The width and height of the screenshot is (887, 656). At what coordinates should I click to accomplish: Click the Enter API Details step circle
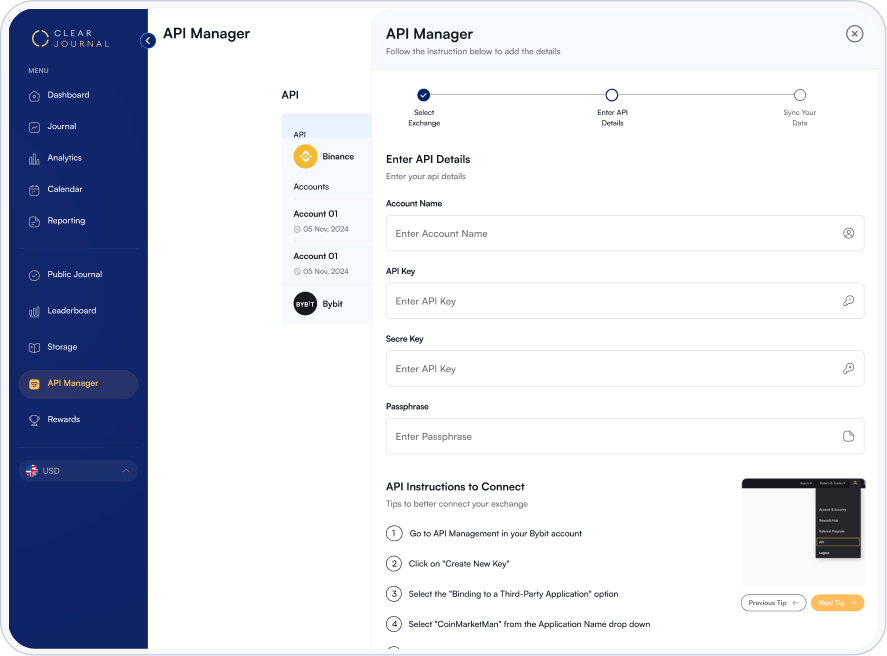[x=612, y=95]
